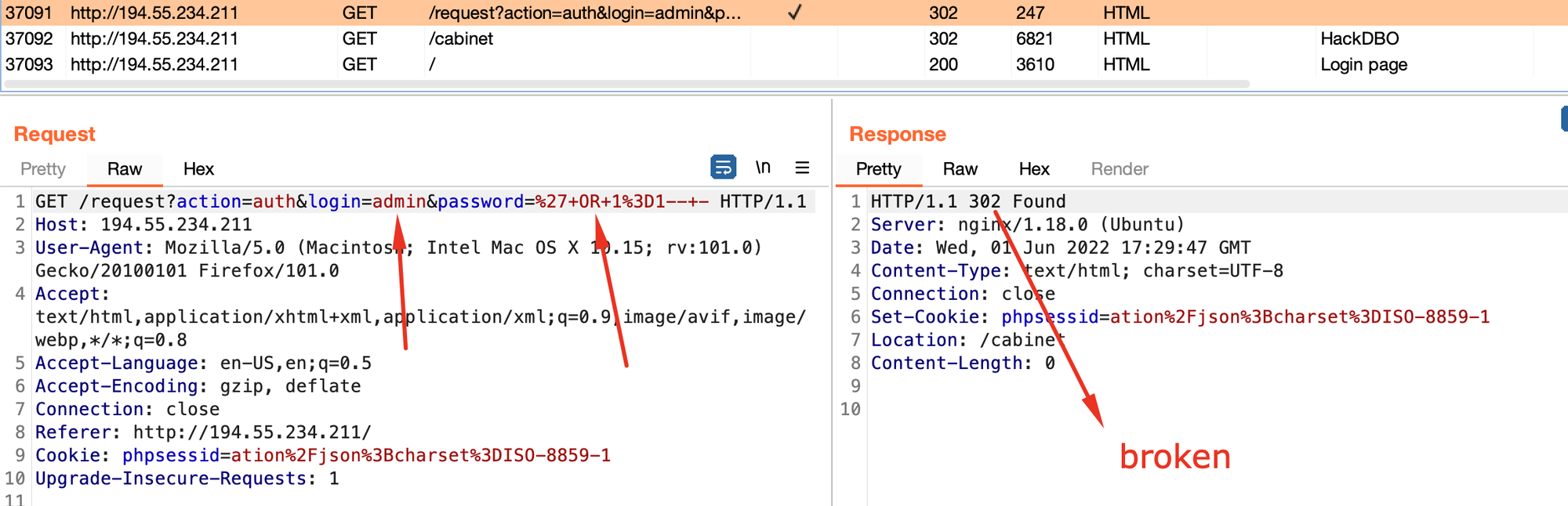
Task: Select history row 37093 Login page
Action: (784, 64)
